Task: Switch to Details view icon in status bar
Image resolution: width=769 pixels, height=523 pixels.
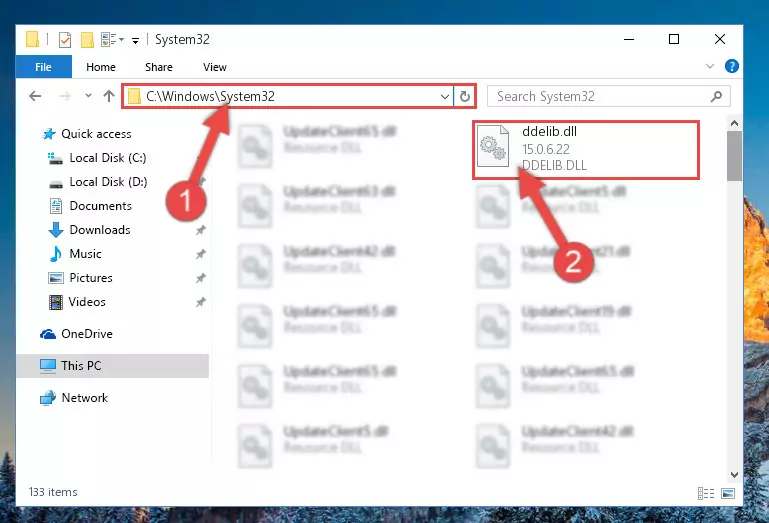Action: (706, 493)
